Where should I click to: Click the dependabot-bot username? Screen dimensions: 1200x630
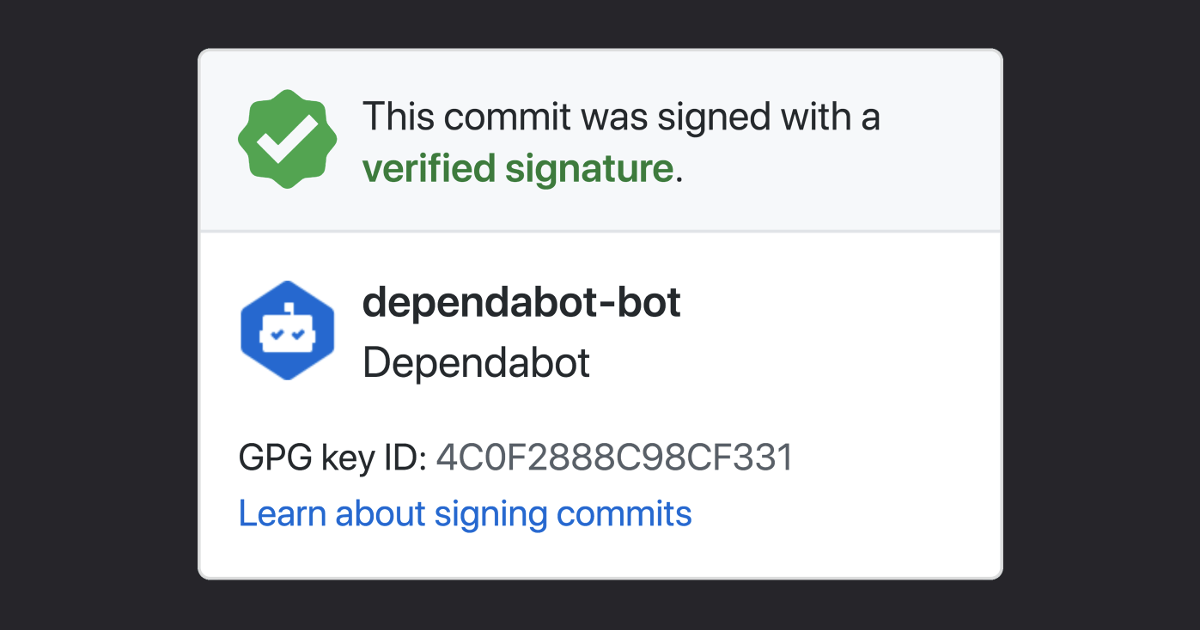(521, 302)
